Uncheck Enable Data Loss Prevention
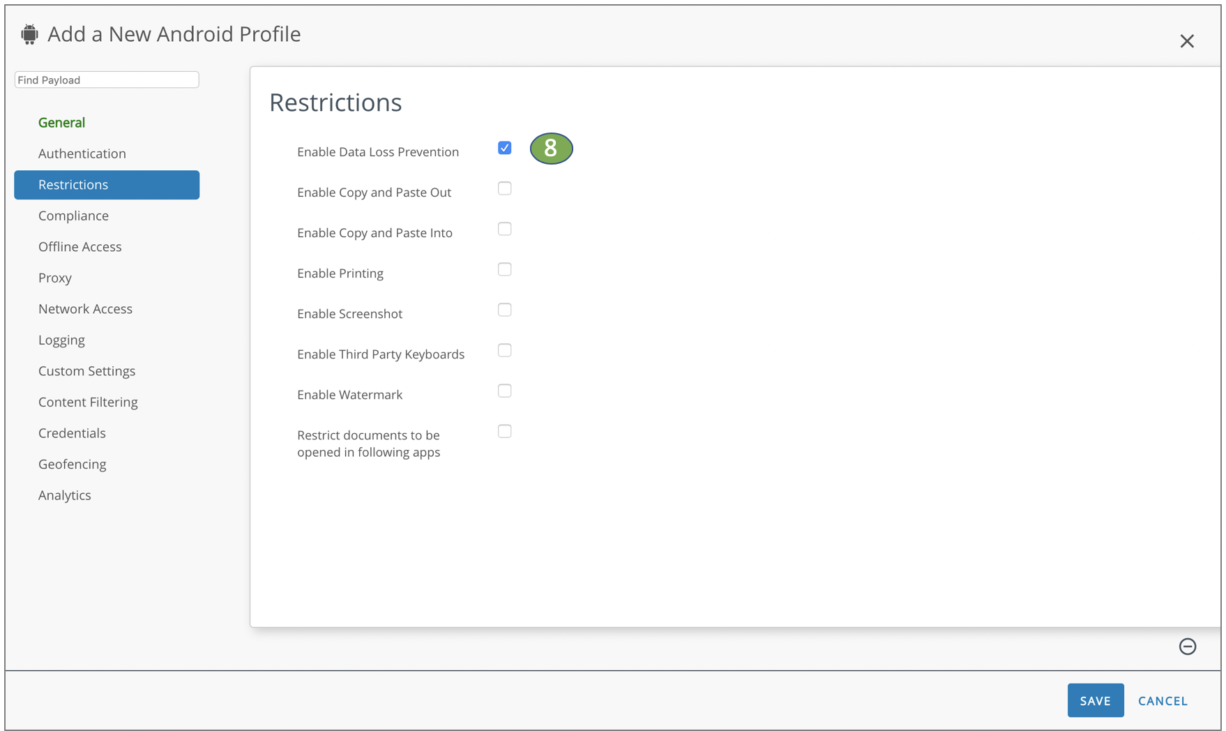The image size is (1226, 731). click(x=505, y=147)
